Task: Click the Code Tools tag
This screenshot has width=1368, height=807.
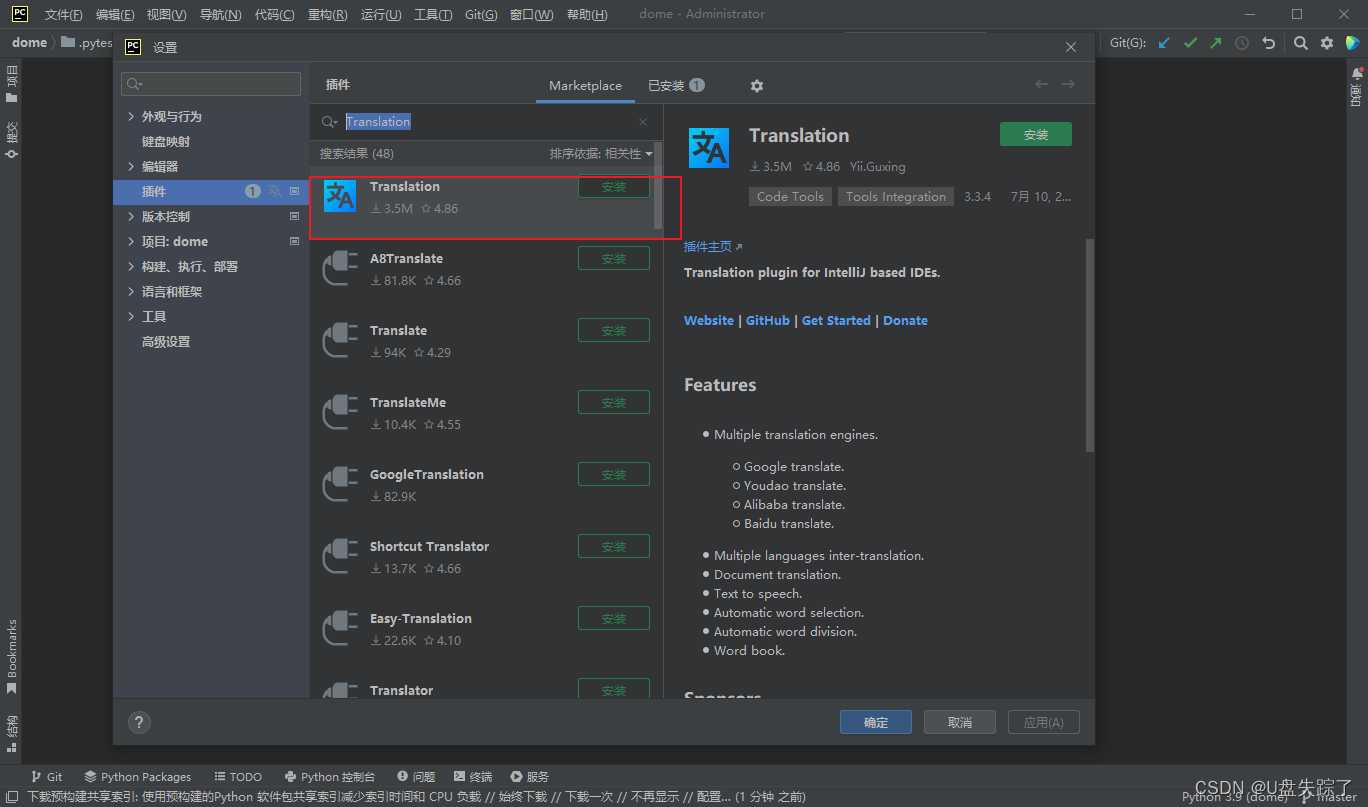Action: coord(790,197)
